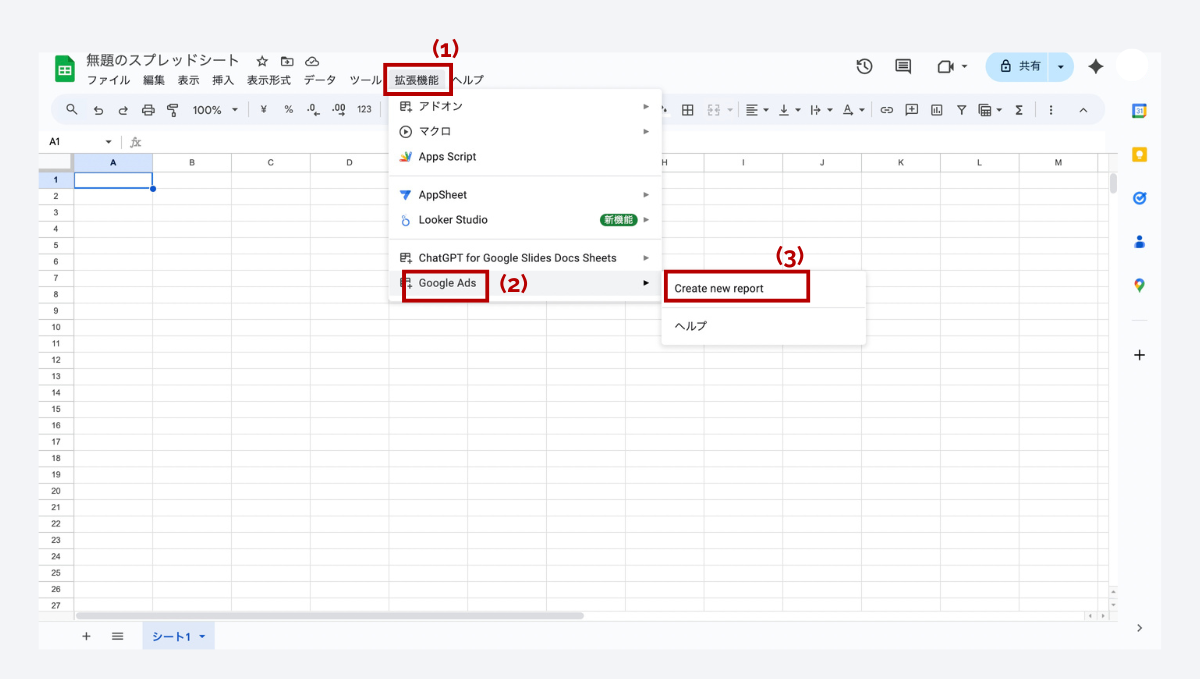Format as currency with yen icon
1200x679 pixels.
pyautogui.click(x=263, y=110)
